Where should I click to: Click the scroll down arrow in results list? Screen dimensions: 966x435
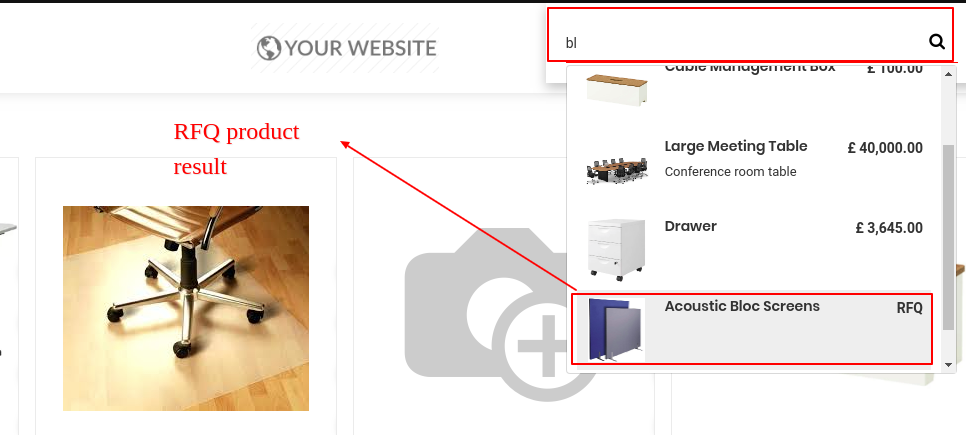pos(948,365)
